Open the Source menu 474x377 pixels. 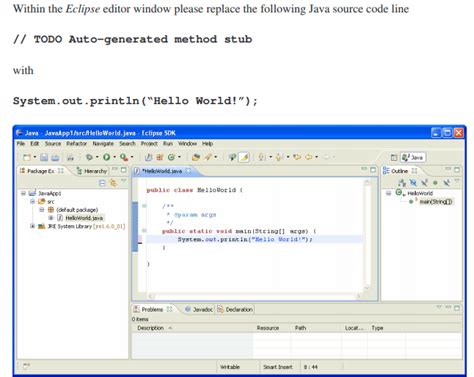pos(53,144)
